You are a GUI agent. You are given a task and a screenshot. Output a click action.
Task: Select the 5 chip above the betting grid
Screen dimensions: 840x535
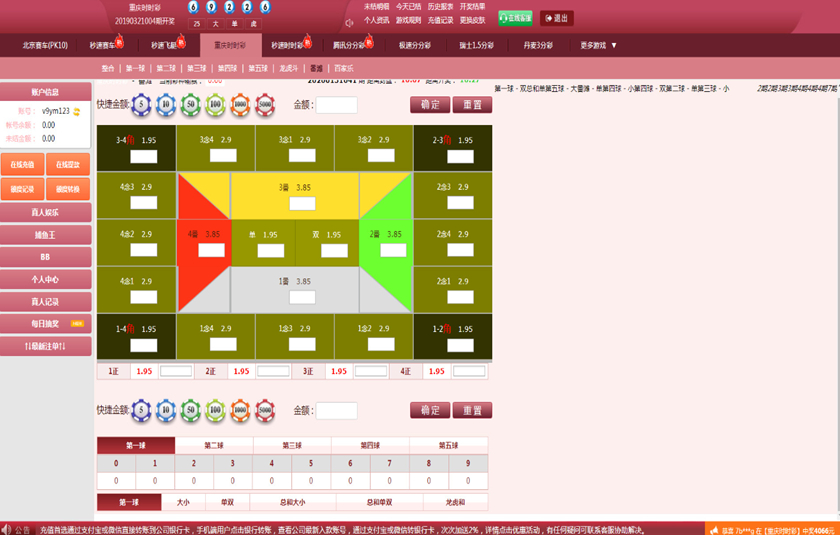point(140,104)
